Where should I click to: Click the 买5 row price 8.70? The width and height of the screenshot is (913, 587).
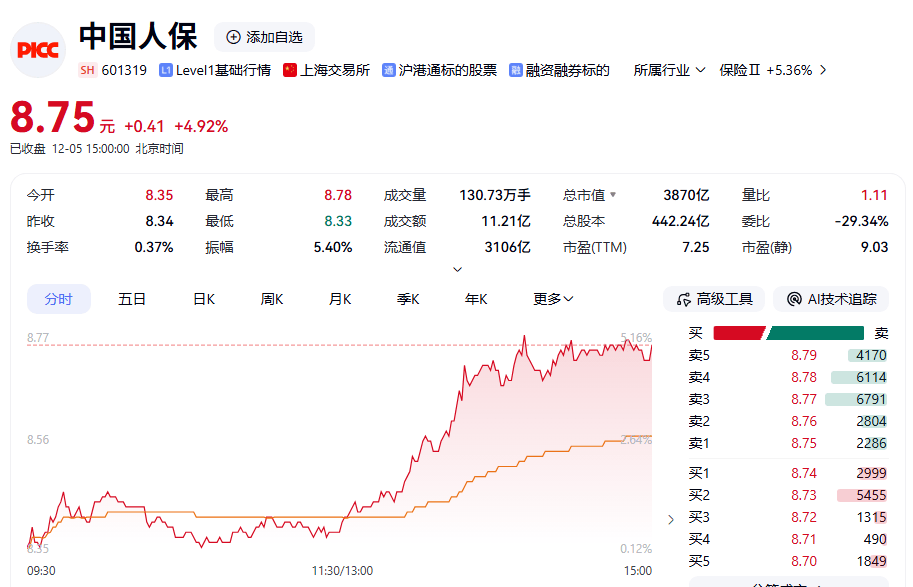[804, 562]
